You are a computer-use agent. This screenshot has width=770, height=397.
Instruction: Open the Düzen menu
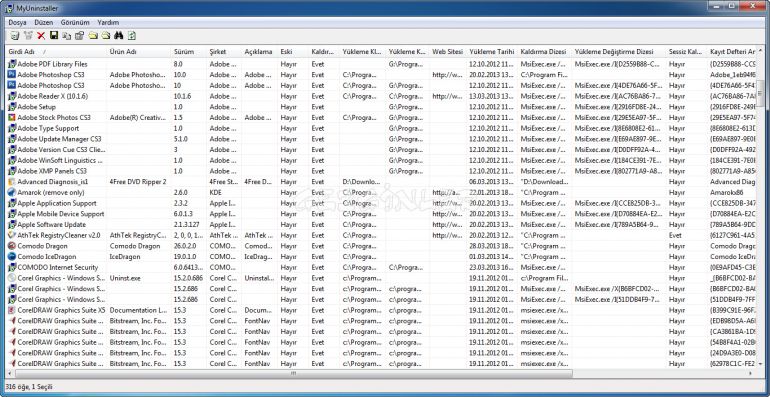pos(44,23)
